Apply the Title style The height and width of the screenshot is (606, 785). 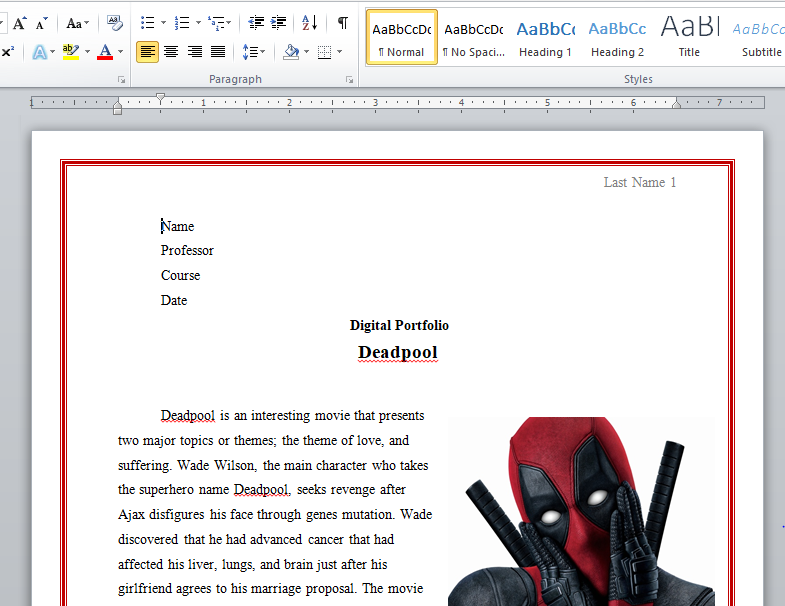coord(689,37)
